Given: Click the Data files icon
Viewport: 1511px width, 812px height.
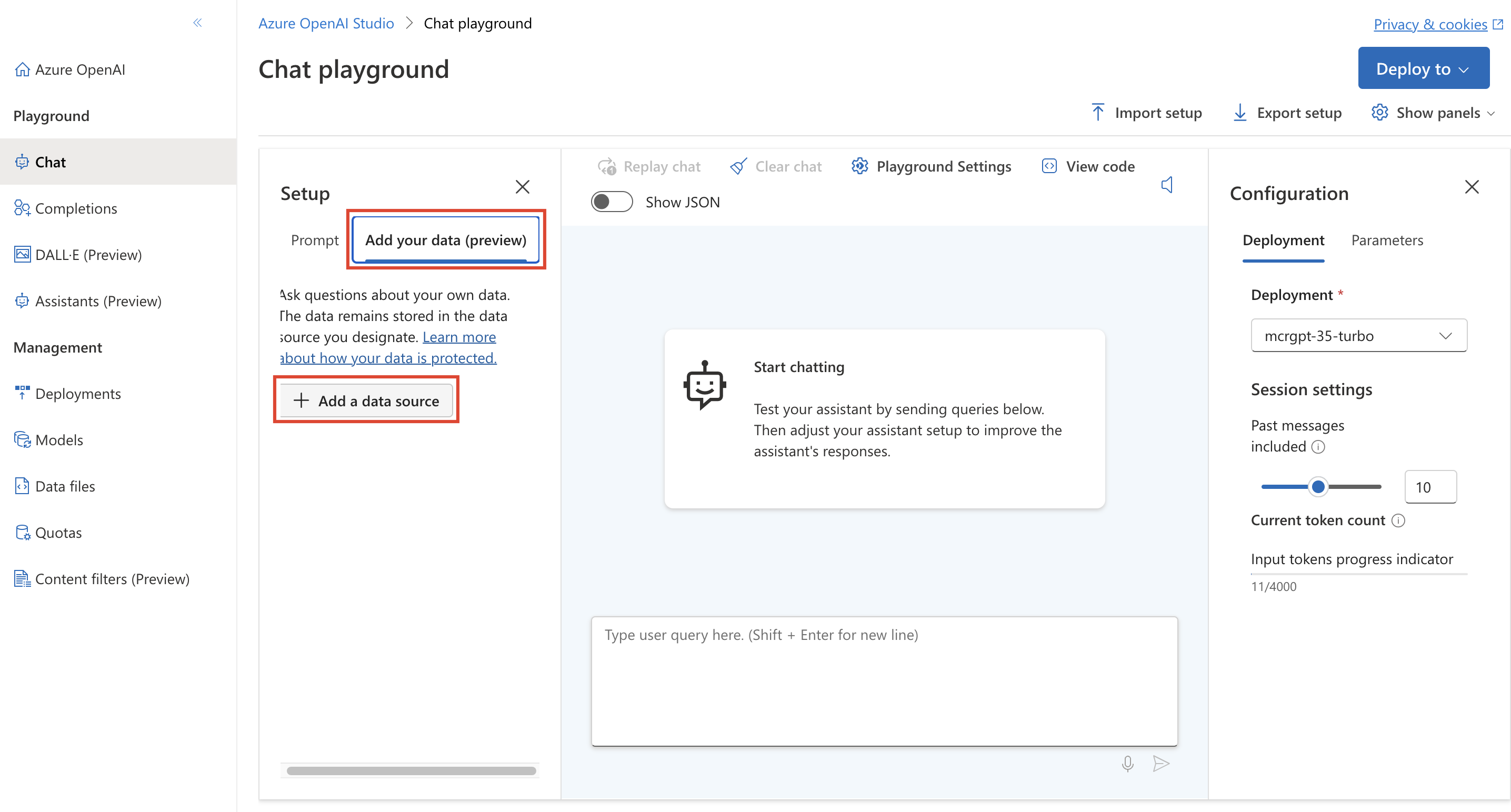Looking at the screenshot, I should click(22, 486).
